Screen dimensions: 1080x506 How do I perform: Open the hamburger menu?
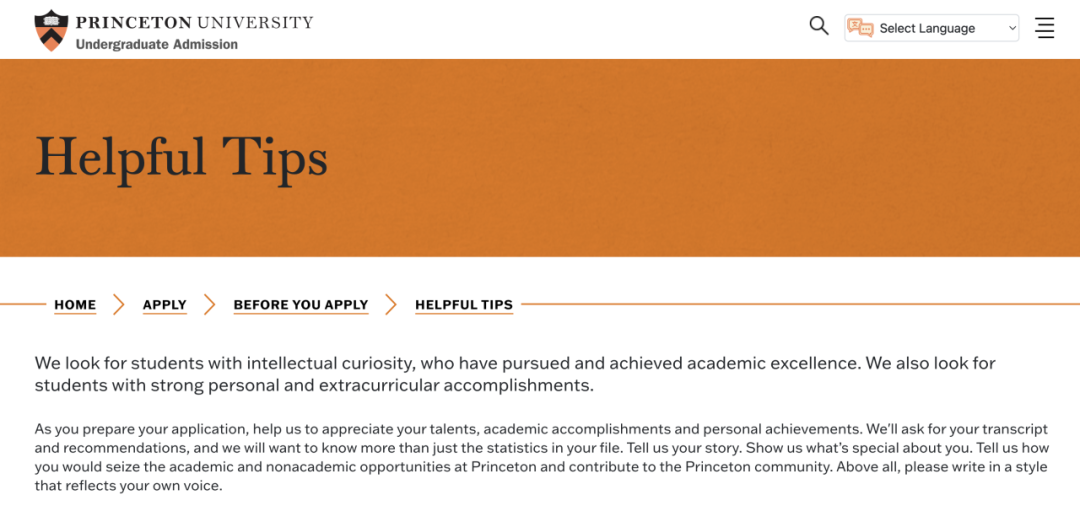[1045, 28]
